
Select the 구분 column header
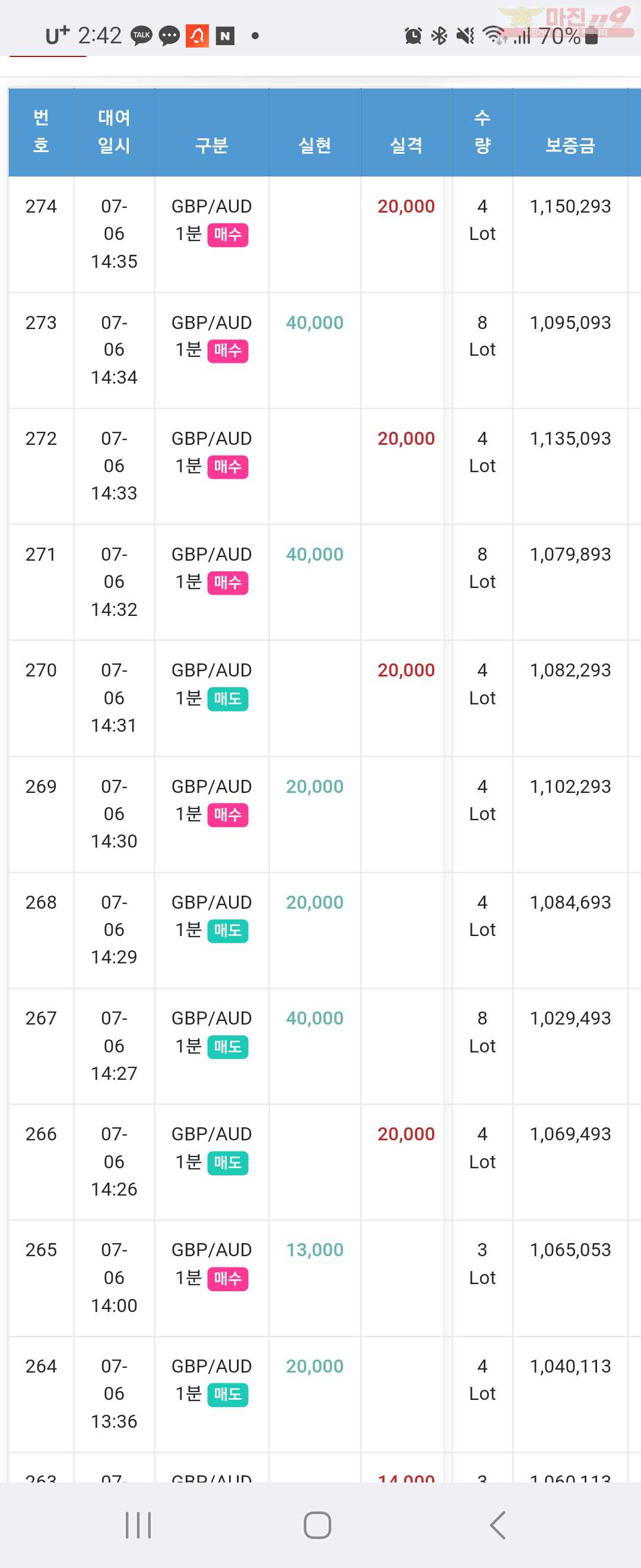211,145
